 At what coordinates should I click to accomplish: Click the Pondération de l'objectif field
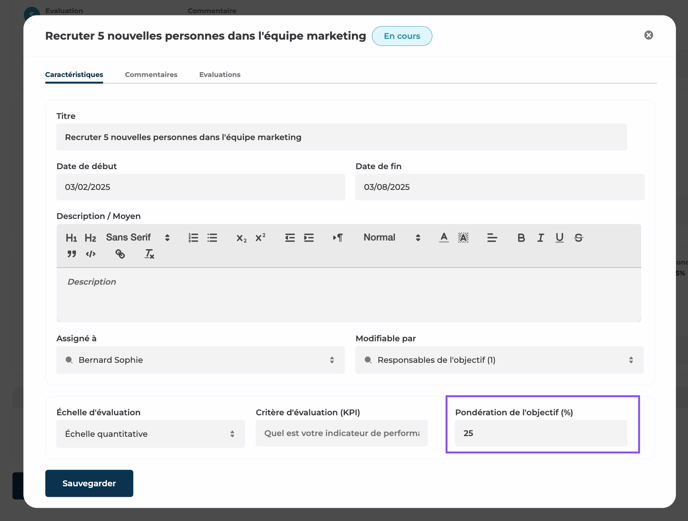point(540,433)
